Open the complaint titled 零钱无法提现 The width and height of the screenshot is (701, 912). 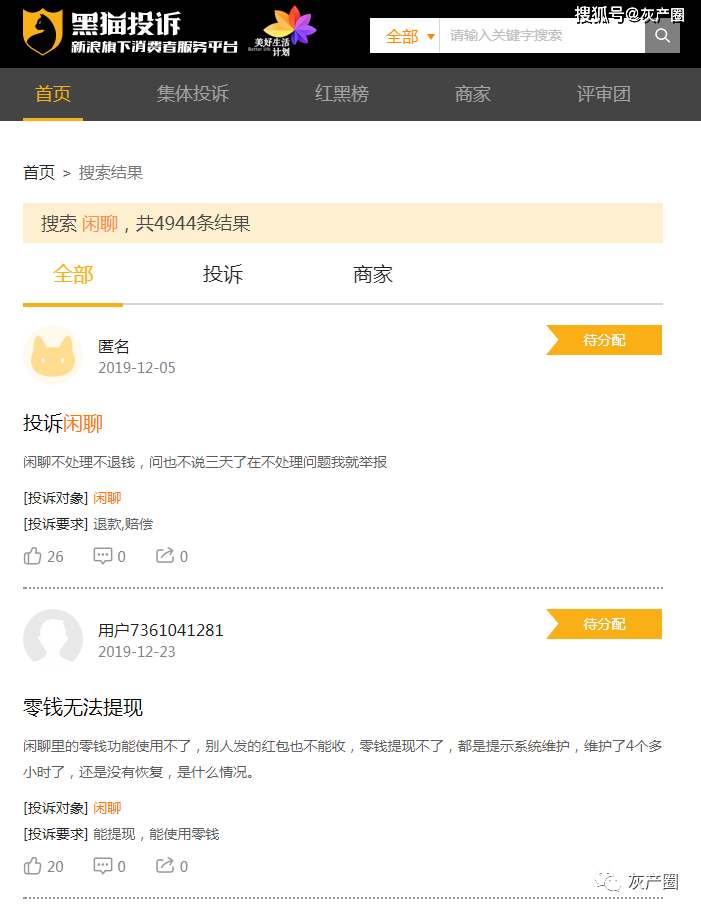coord(83,707)
